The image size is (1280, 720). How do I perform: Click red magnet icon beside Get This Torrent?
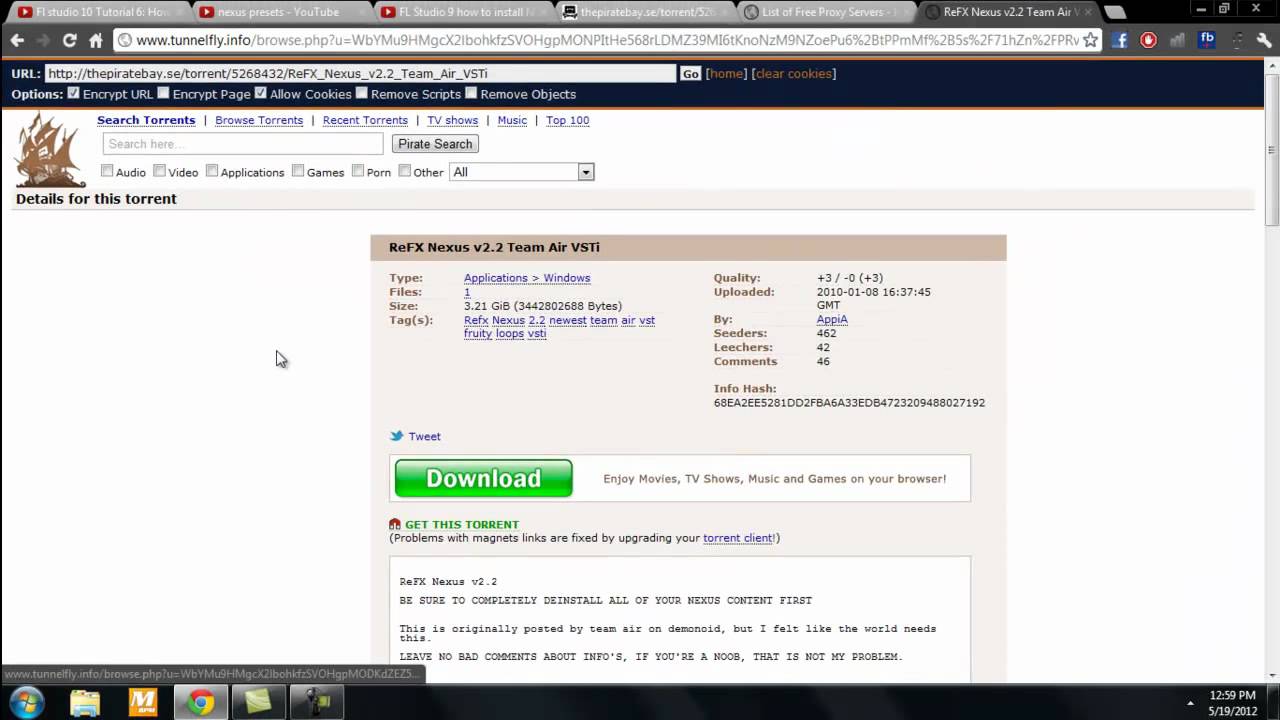[x=395, y=524]
